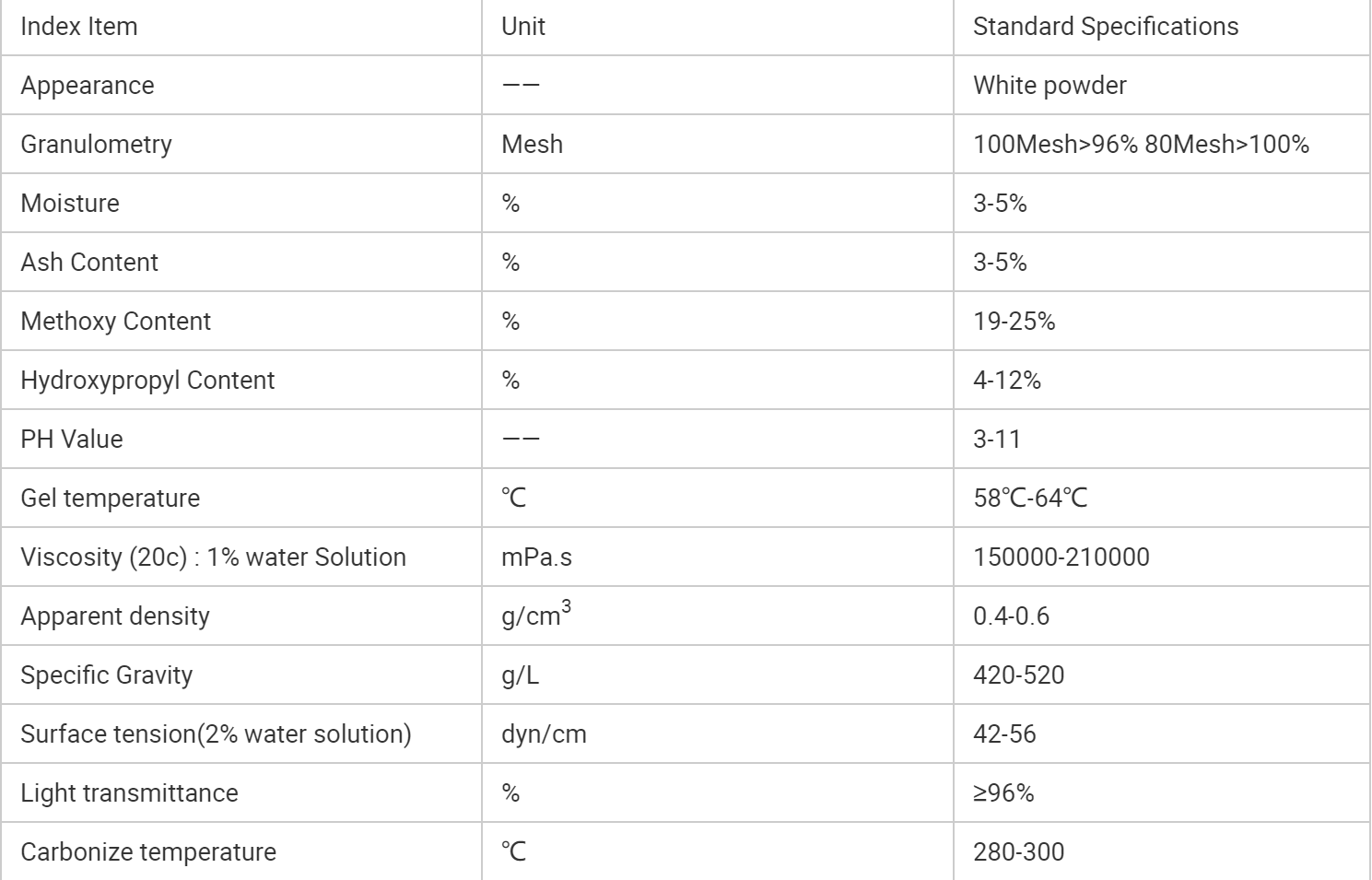The width and height of the screenshot is (1372, 880).
Task: Click the 'Standard Specifications' header cell
Action: 1105,27
